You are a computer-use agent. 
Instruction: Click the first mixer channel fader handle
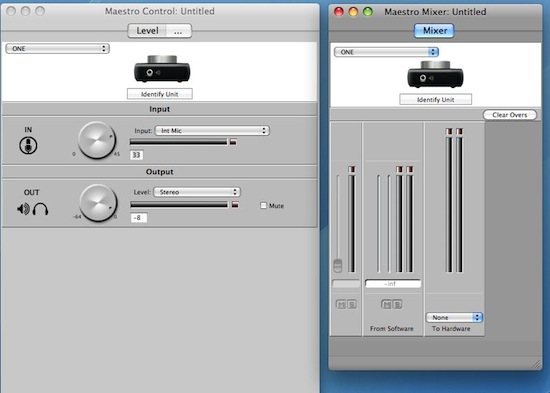click(337, 266)
